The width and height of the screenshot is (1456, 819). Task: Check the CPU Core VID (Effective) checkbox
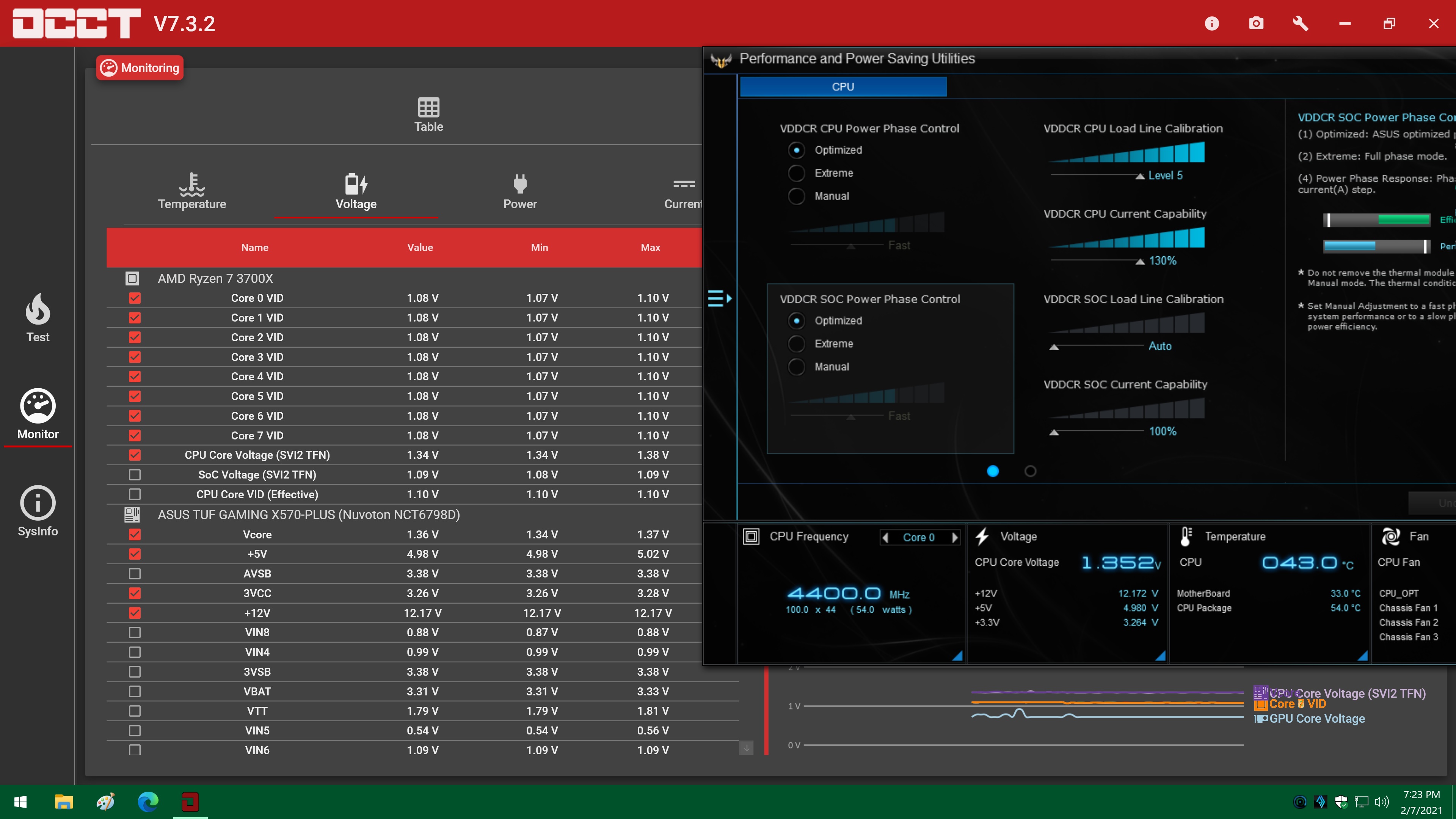click(x=135, y=494)
